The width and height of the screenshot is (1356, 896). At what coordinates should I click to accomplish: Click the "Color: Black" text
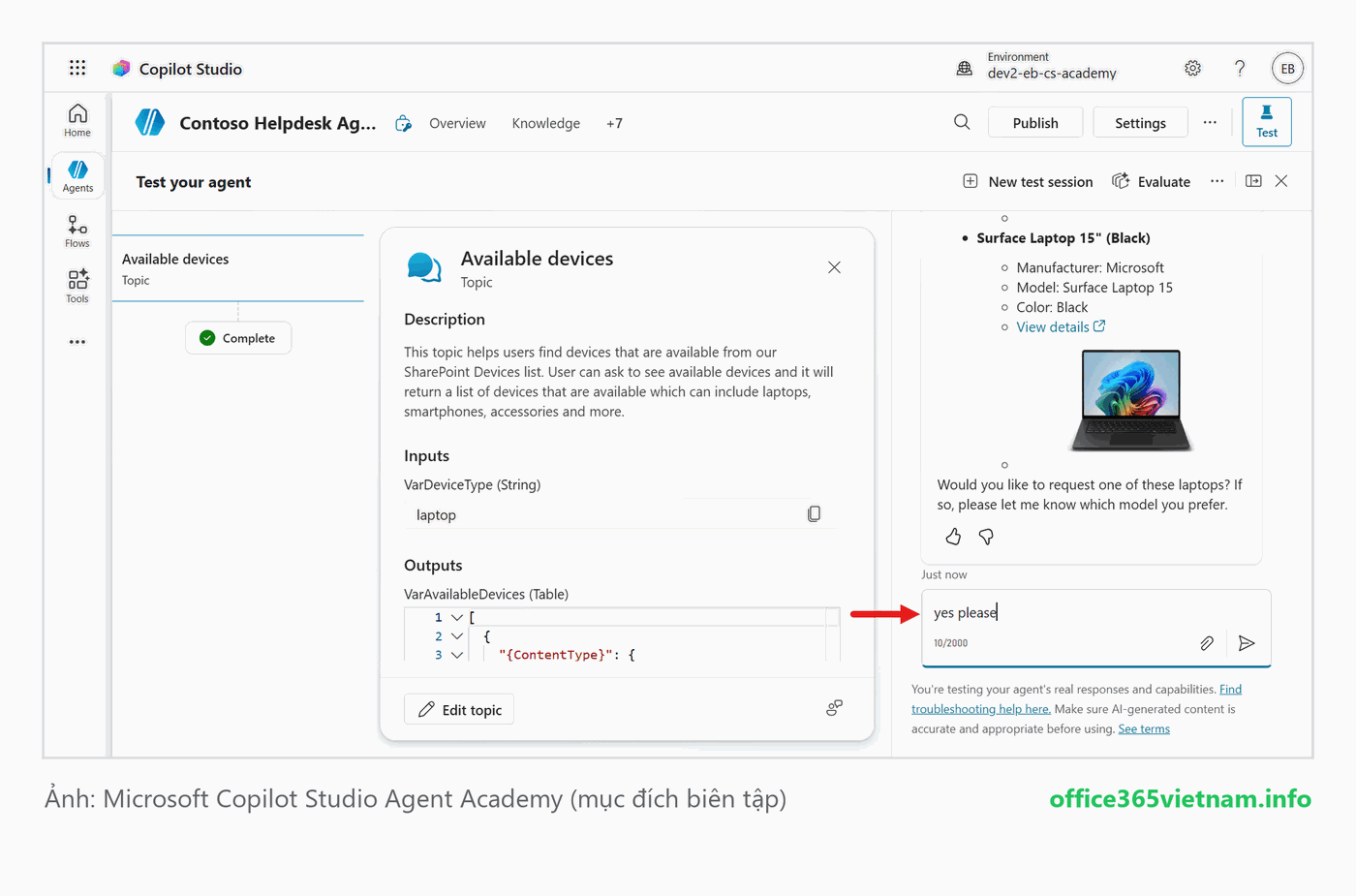point(1052,307)
